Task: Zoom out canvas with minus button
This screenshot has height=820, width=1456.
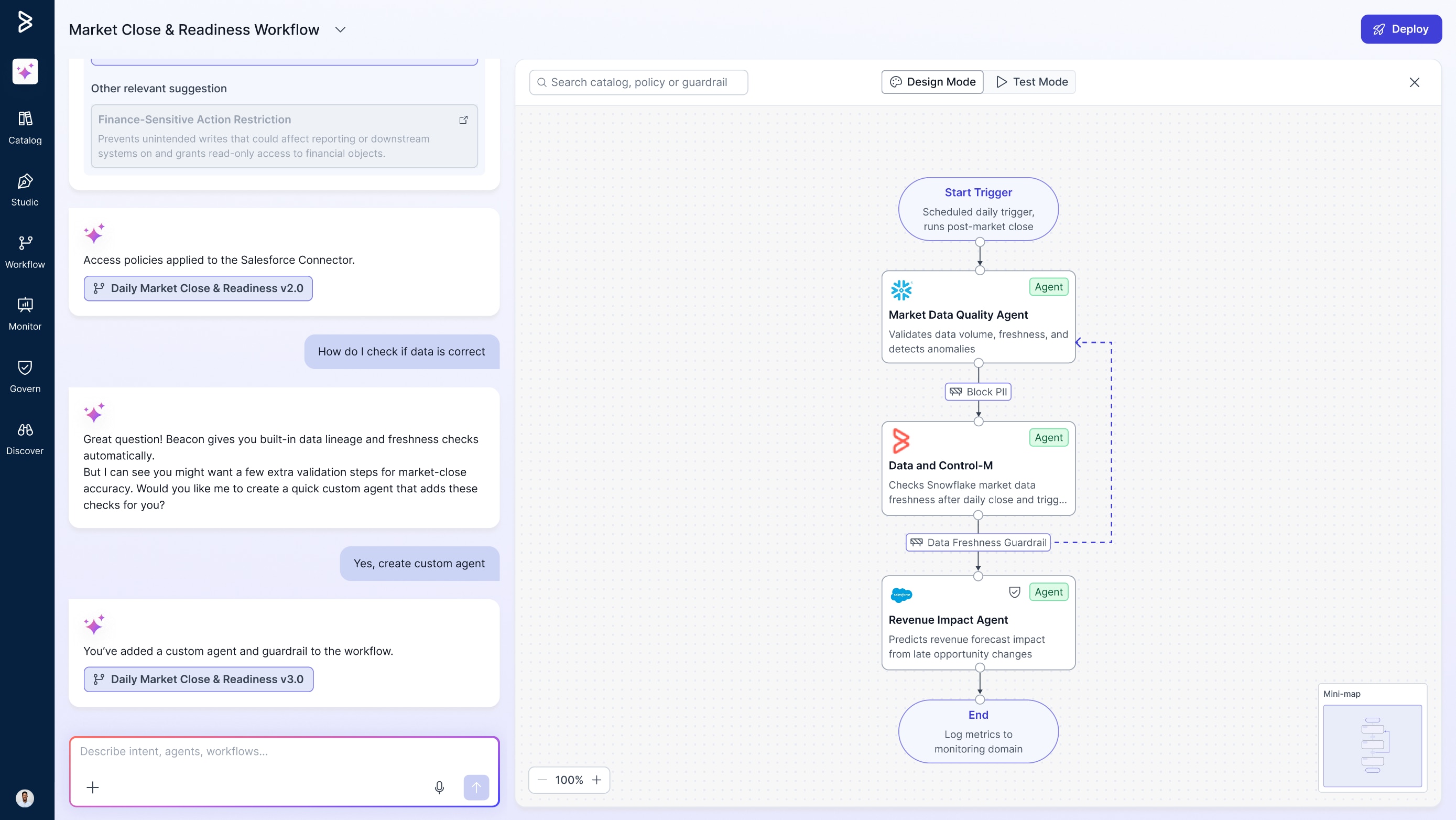Action: click(x=542, y=780)
